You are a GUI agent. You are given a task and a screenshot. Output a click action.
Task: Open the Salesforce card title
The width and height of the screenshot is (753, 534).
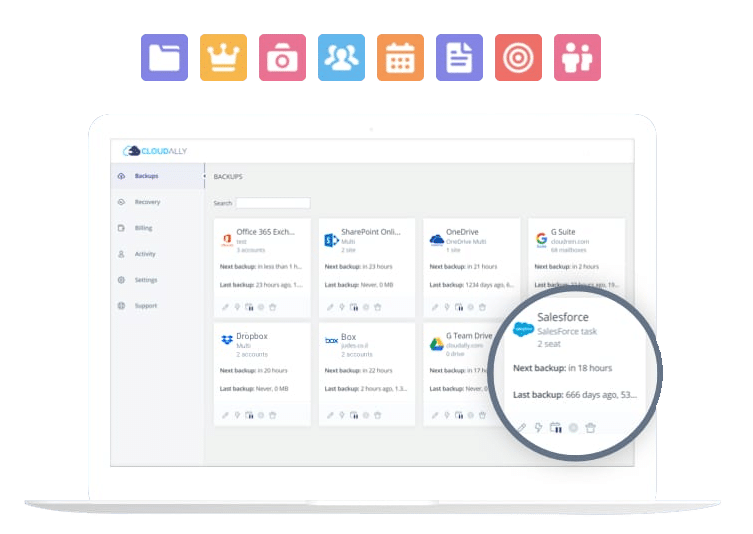coord(563,317)
